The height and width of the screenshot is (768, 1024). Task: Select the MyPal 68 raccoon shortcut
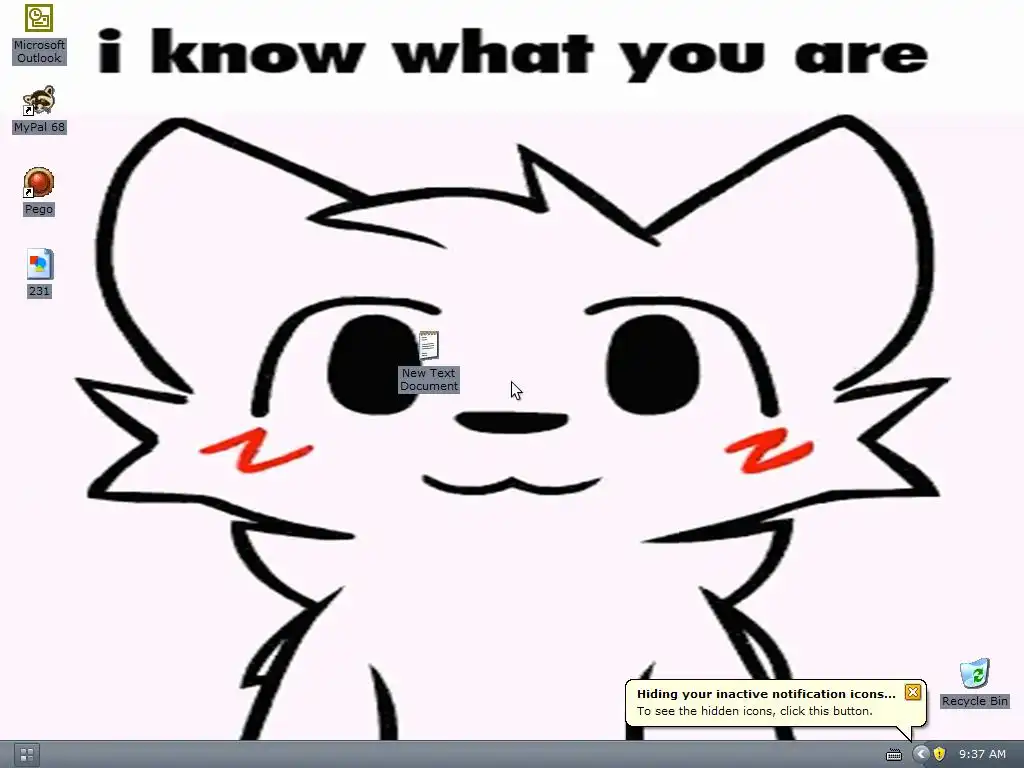pyautogui.click(x=39, y=109)
